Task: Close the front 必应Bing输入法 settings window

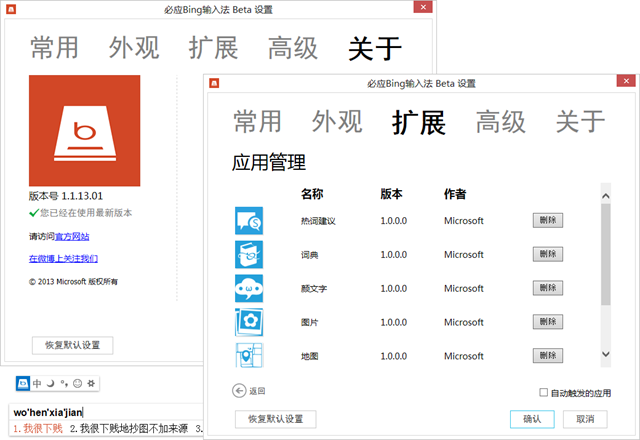Action: 626,81
